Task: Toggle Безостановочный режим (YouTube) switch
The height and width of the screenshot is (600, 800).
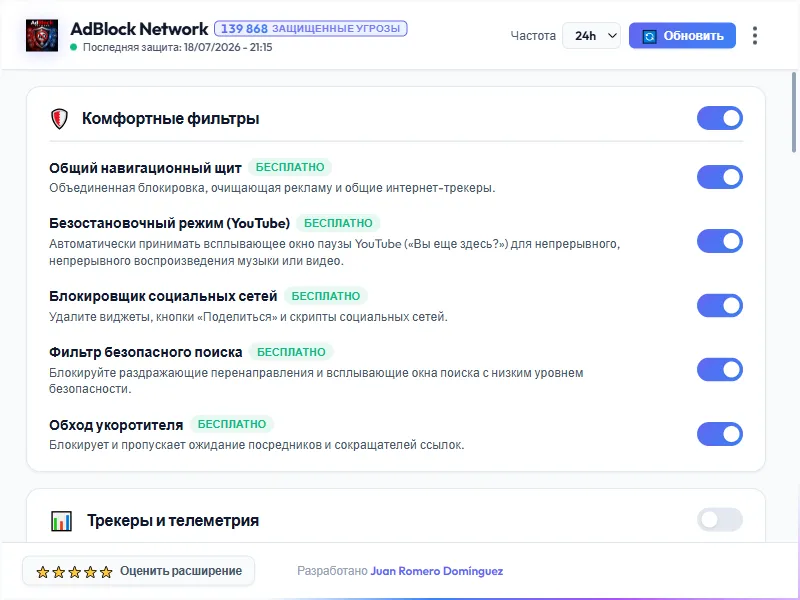Action: 719,241
